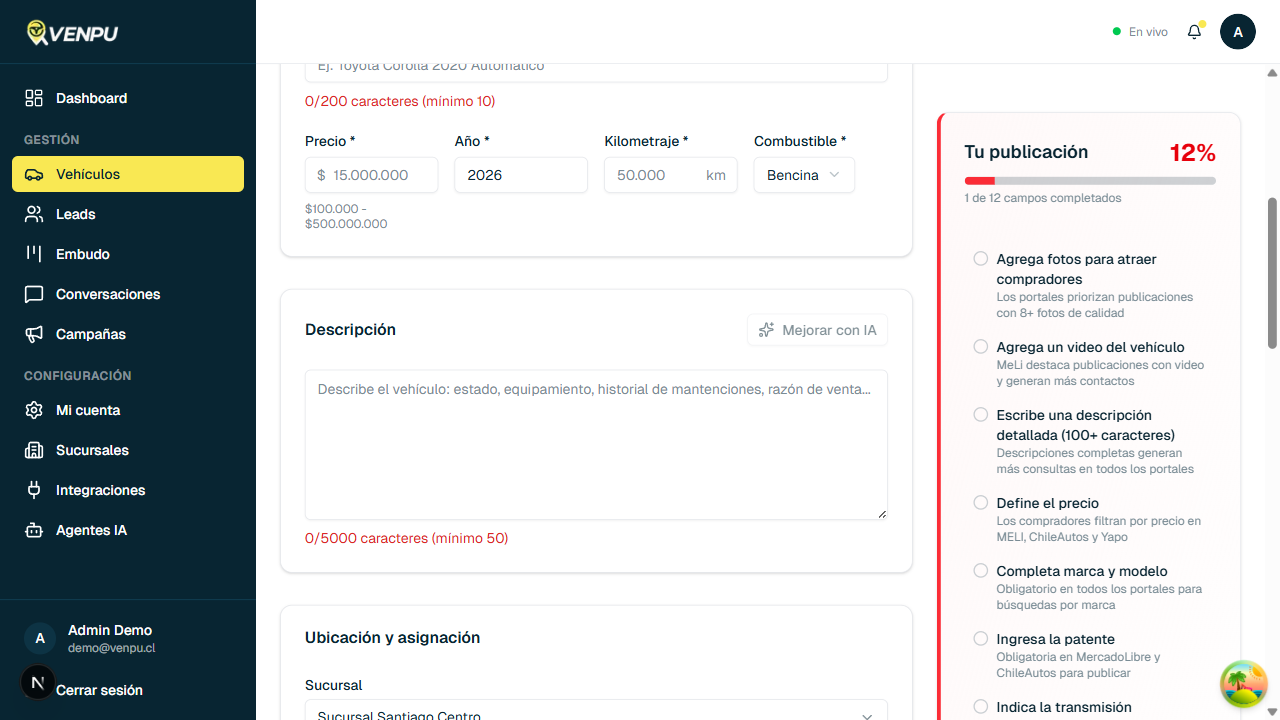Open the Conversaciones chat bubble icon
Image resolution: width=1280 pixels, height=720 pixels.
[34, 294]
